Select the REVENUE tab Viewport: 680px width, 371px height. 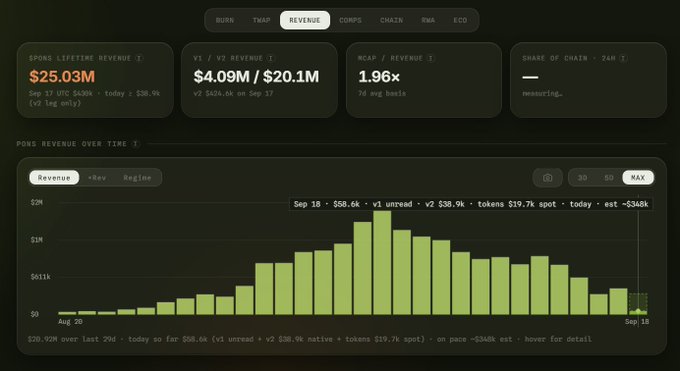(305, 20)
